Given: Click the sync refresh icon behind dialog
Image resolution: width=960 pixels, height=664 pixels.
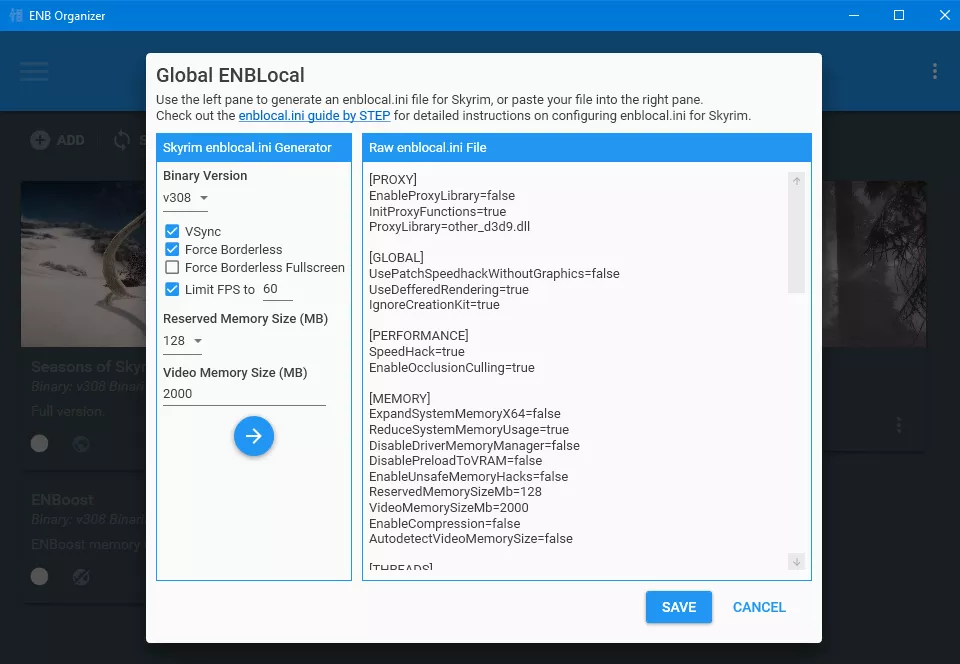Looking at the screenshot, I should tap(122, 140).
